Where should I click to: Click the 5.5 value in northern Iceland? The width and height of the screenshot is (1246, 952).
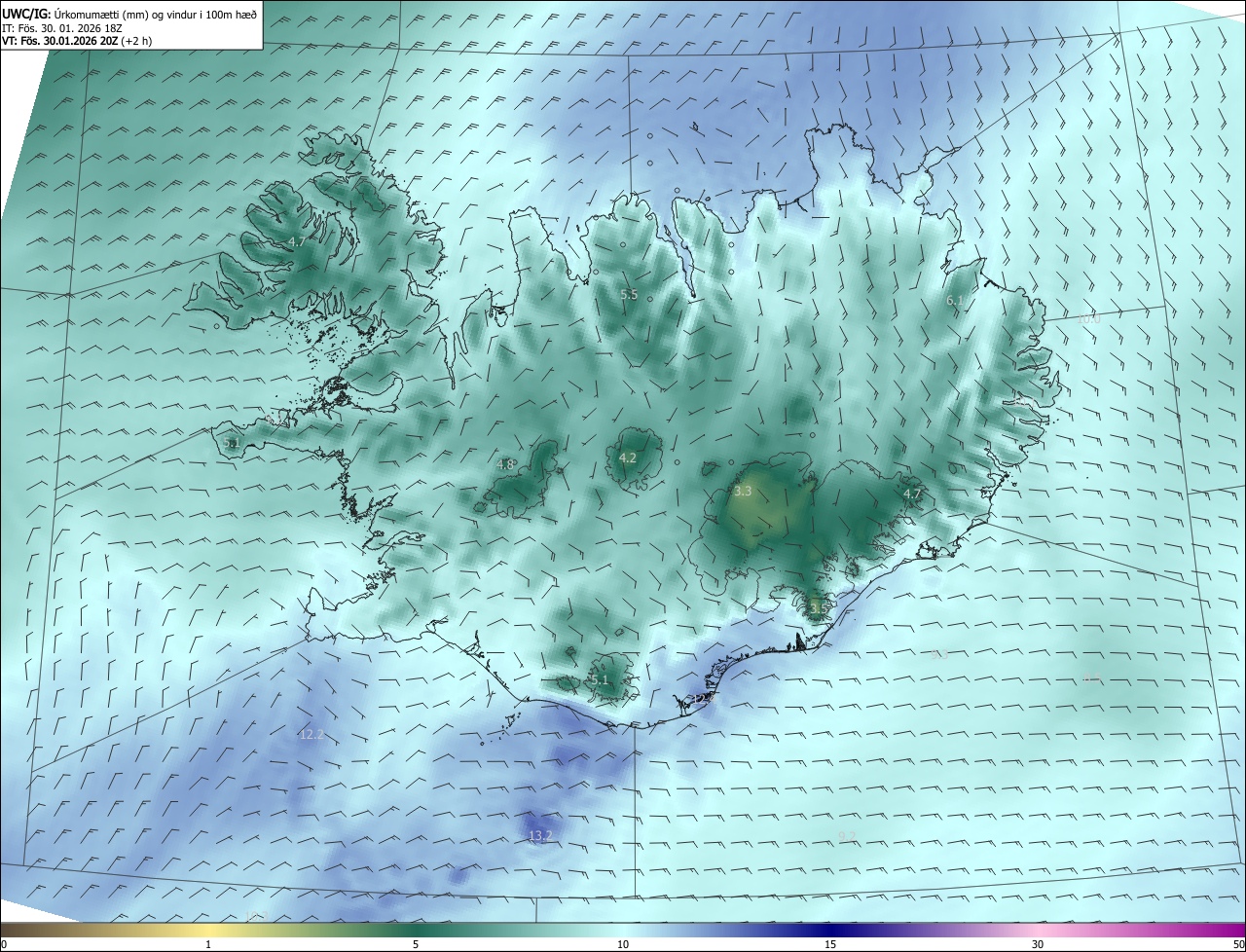pyautogui.click(x=629, y=294)
